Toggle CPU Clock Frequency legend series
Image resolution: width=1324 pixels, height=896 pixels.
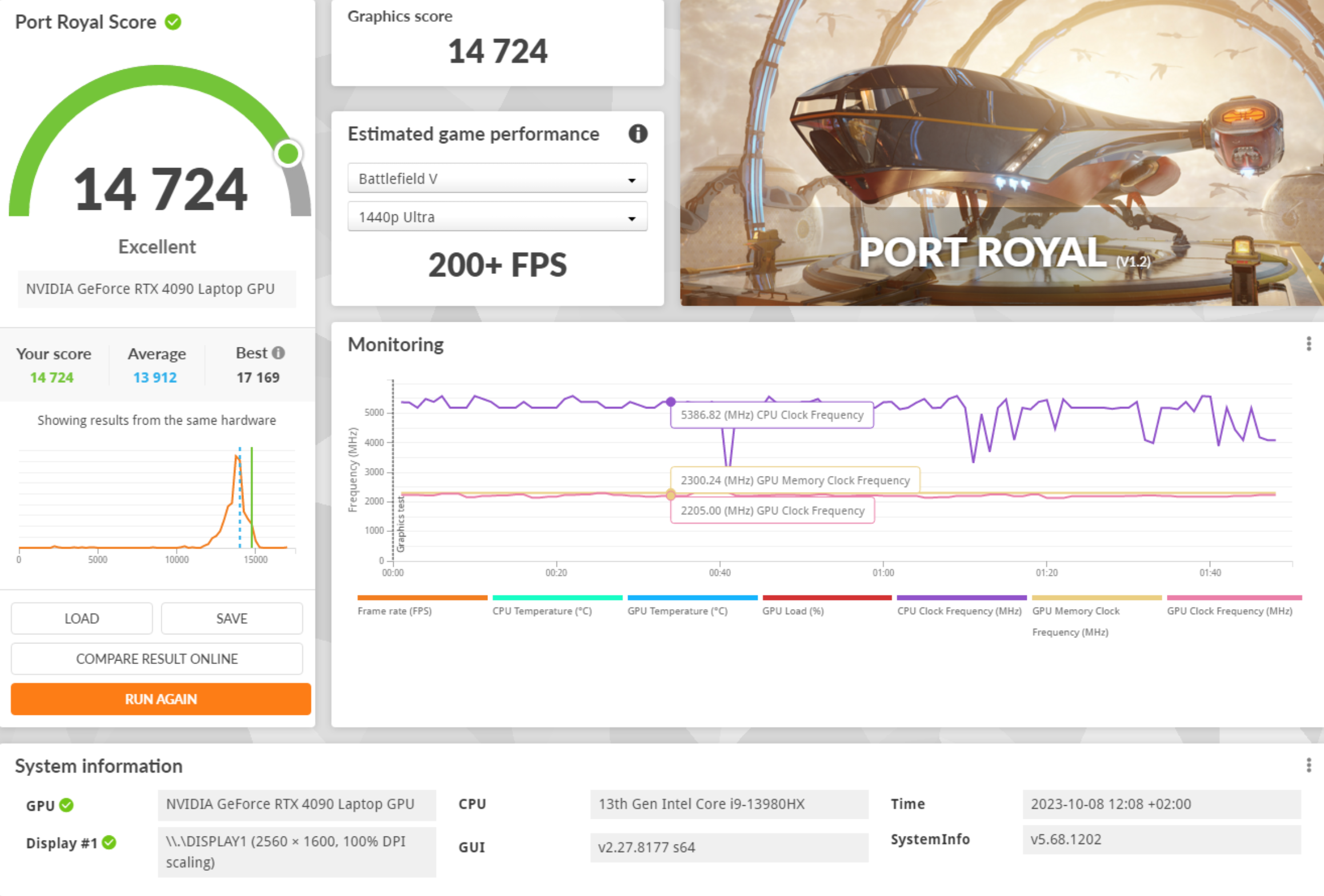coord(959,611)
